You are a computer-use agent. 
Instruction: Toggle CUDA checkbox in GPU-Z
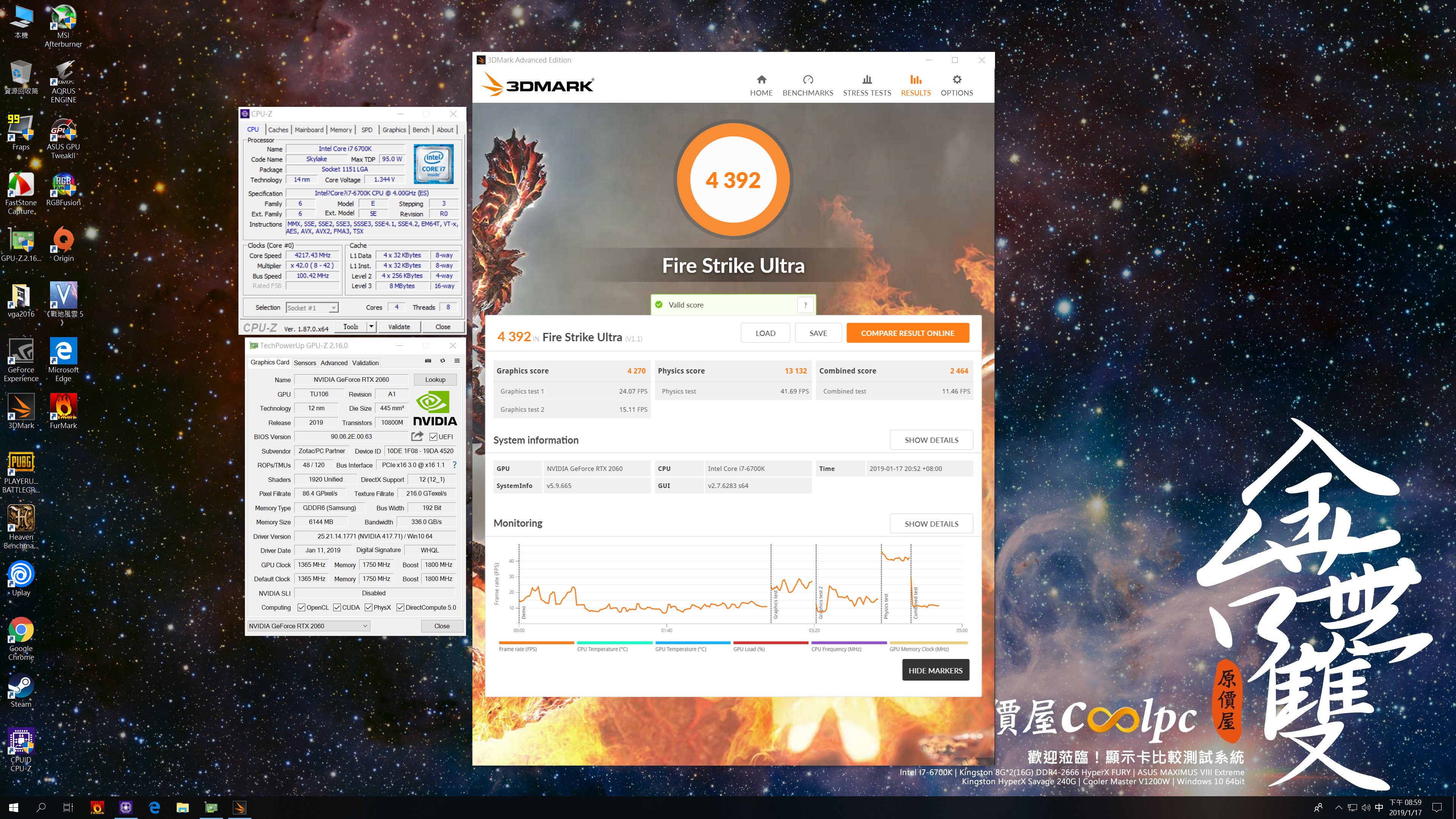pyautogui.click(x=337, y=607)
